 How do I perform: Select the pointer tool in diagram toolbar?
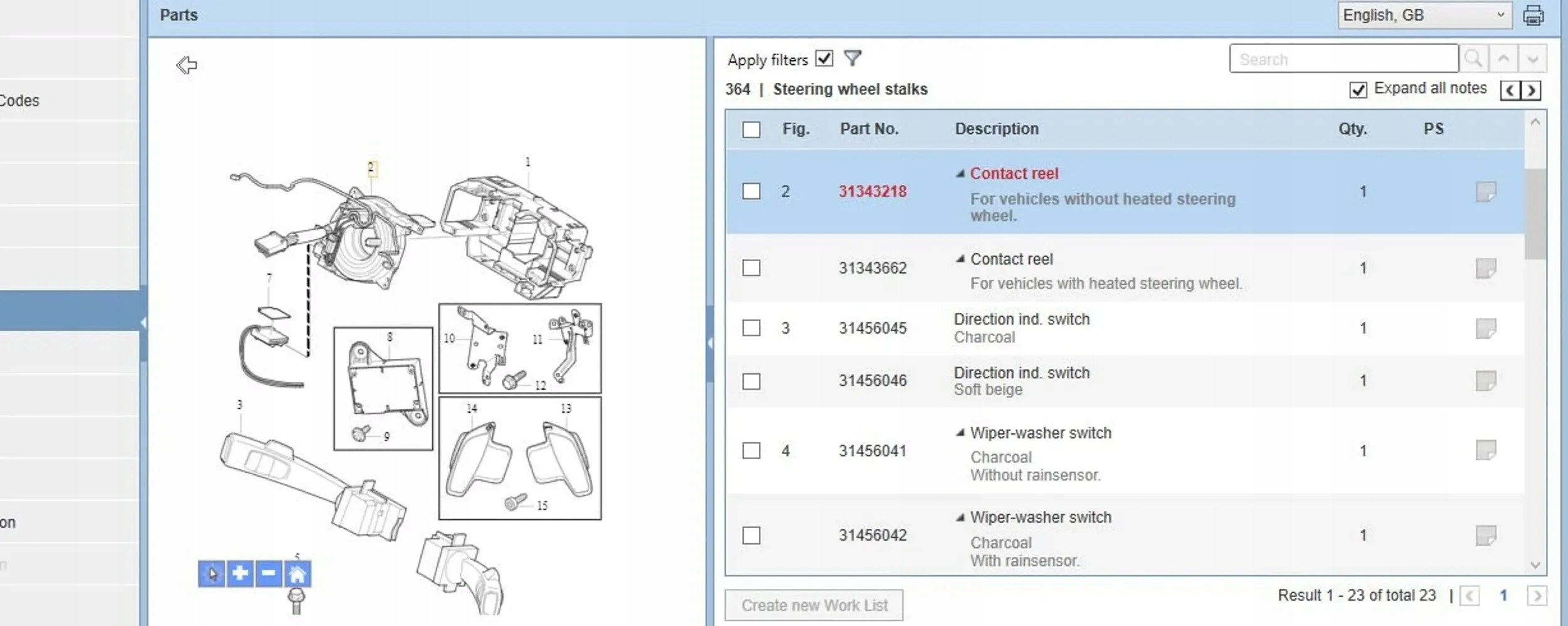point(211,573)
